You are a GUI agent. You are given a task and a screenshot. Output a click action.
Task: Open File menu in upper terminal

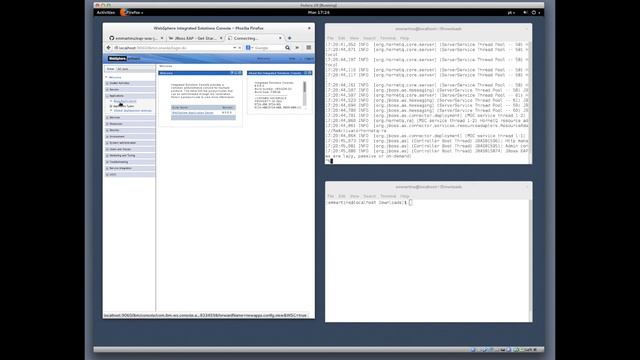[x=330, y=38]
